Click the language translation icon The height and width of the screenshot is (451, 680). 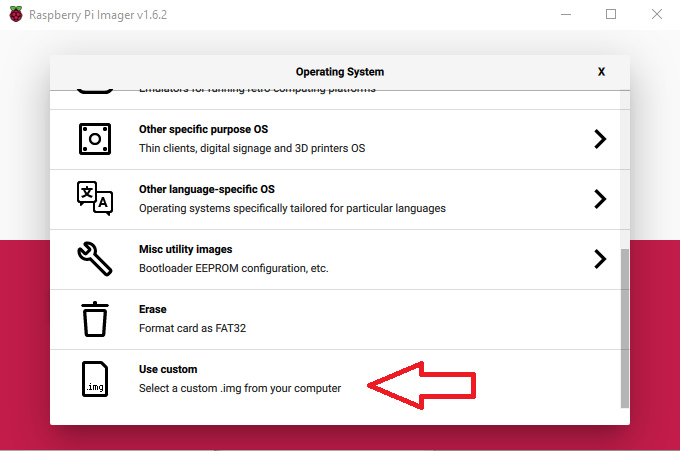[95, 199]
